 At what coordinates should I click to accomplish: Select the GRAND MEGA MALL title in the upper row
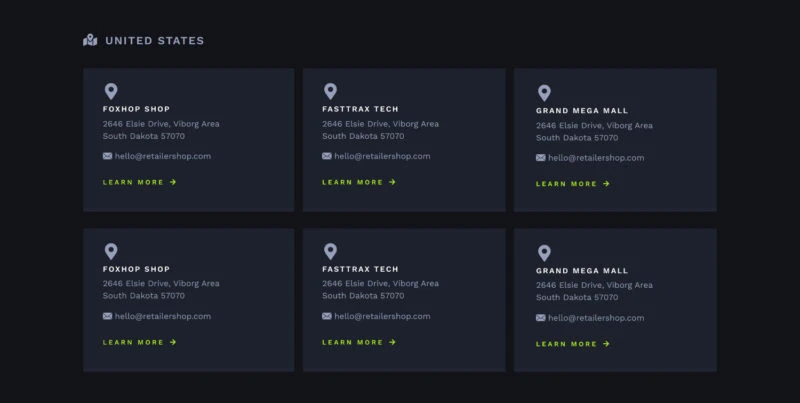(x=582, y=110)
